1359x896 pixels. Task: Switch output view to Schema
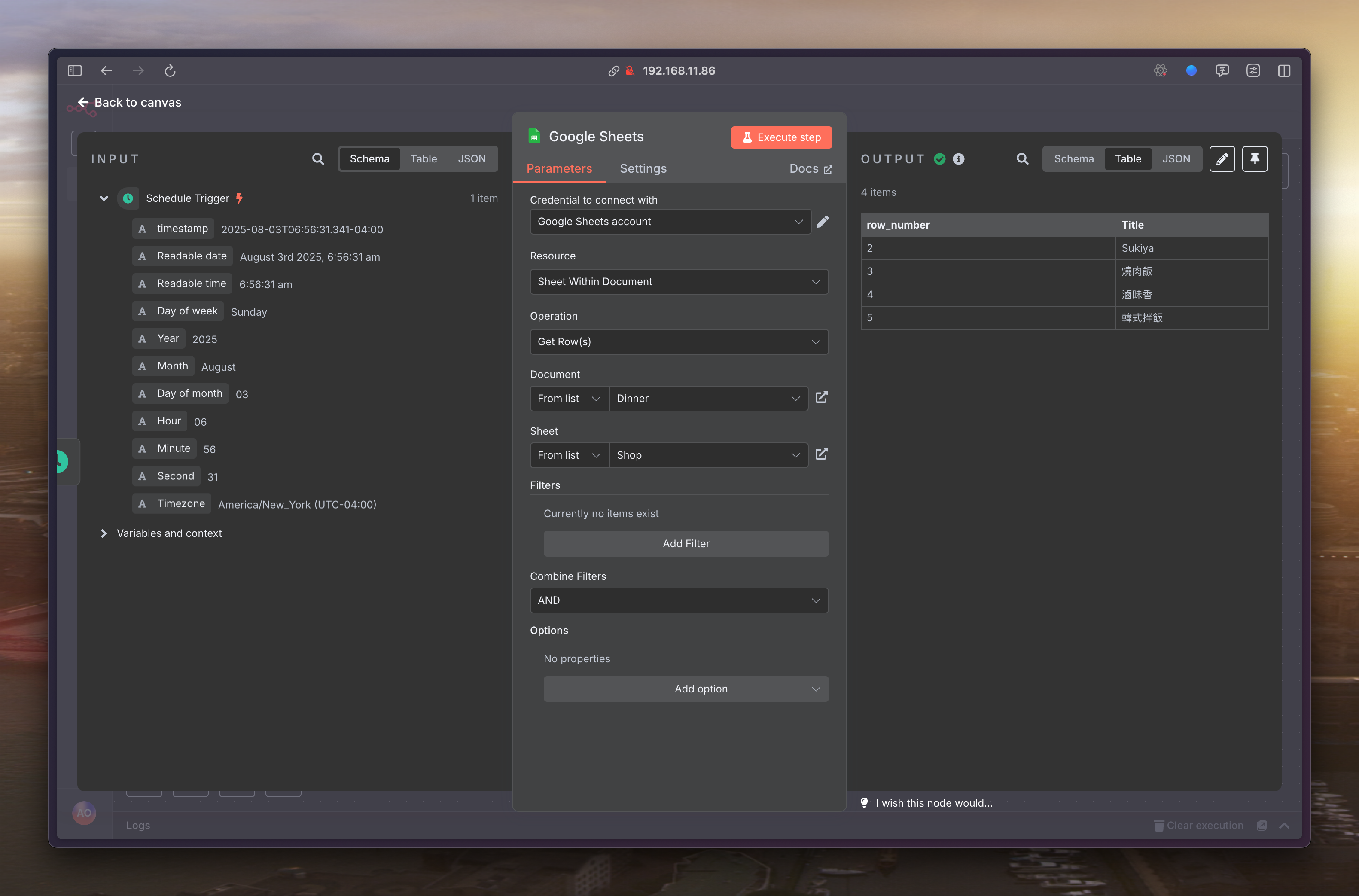(1073, 159)
